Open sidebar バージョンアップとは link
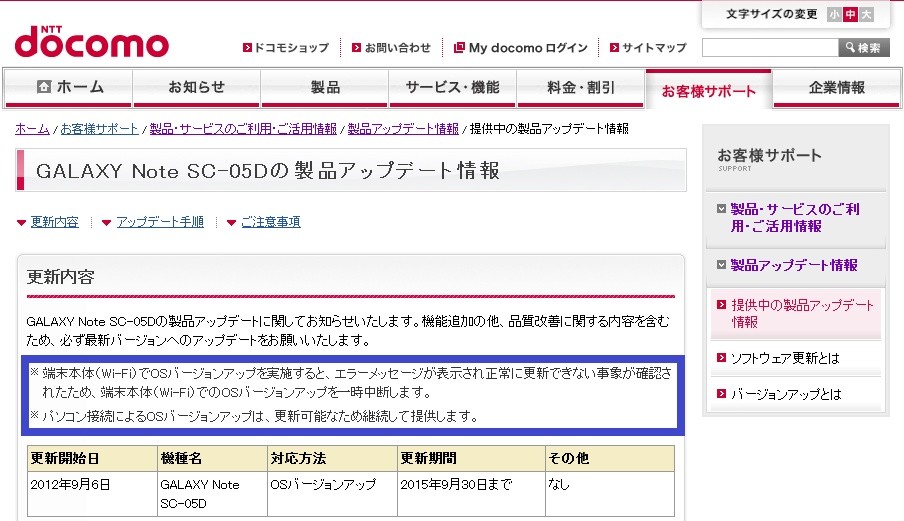Image resolution: width=904 pixels, height=521 pixels. (x=786, y=394)
